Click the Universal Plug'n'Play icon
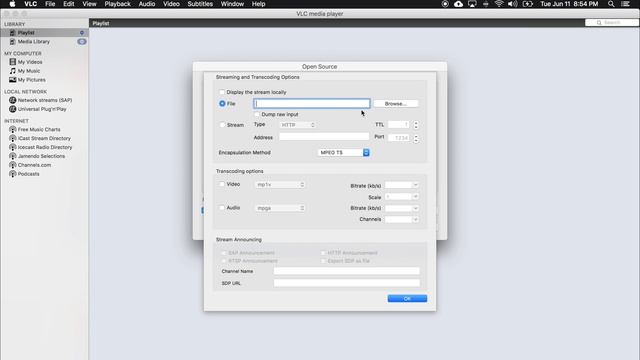This screenshot has width=640, height=360. [13, 109]
